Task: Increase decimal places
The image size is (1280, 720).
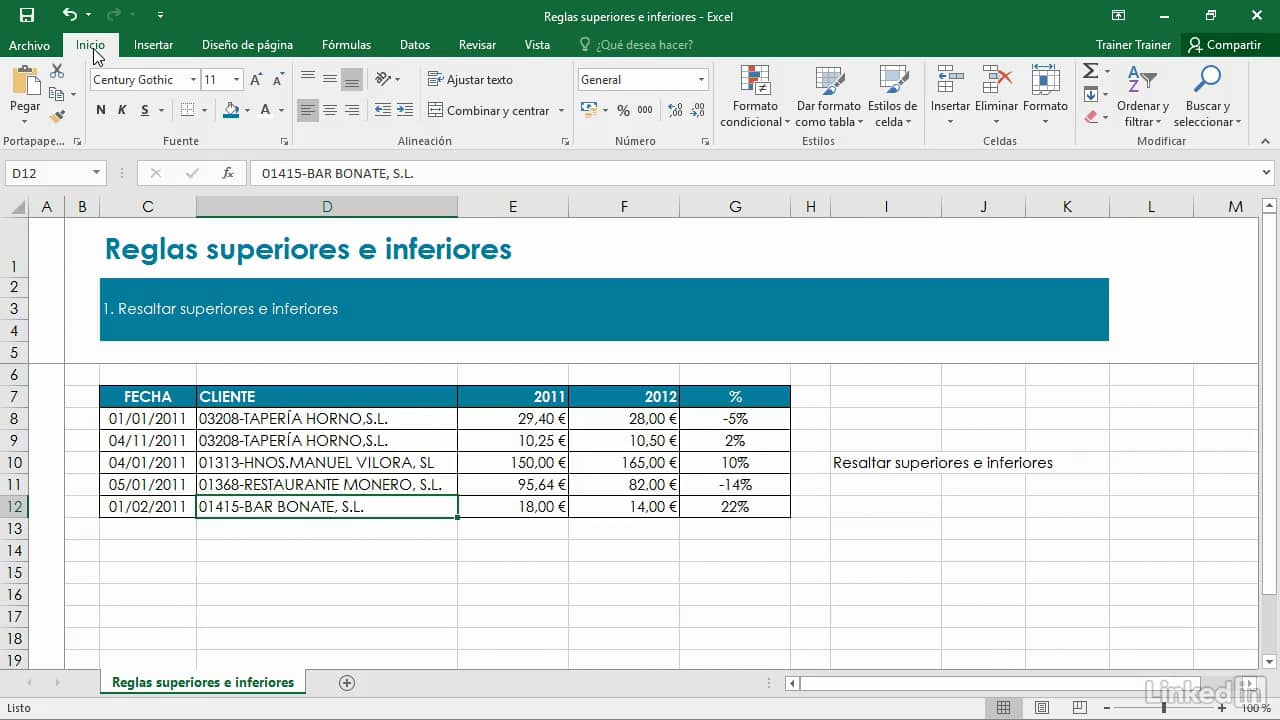Action: tap(675, 110)
